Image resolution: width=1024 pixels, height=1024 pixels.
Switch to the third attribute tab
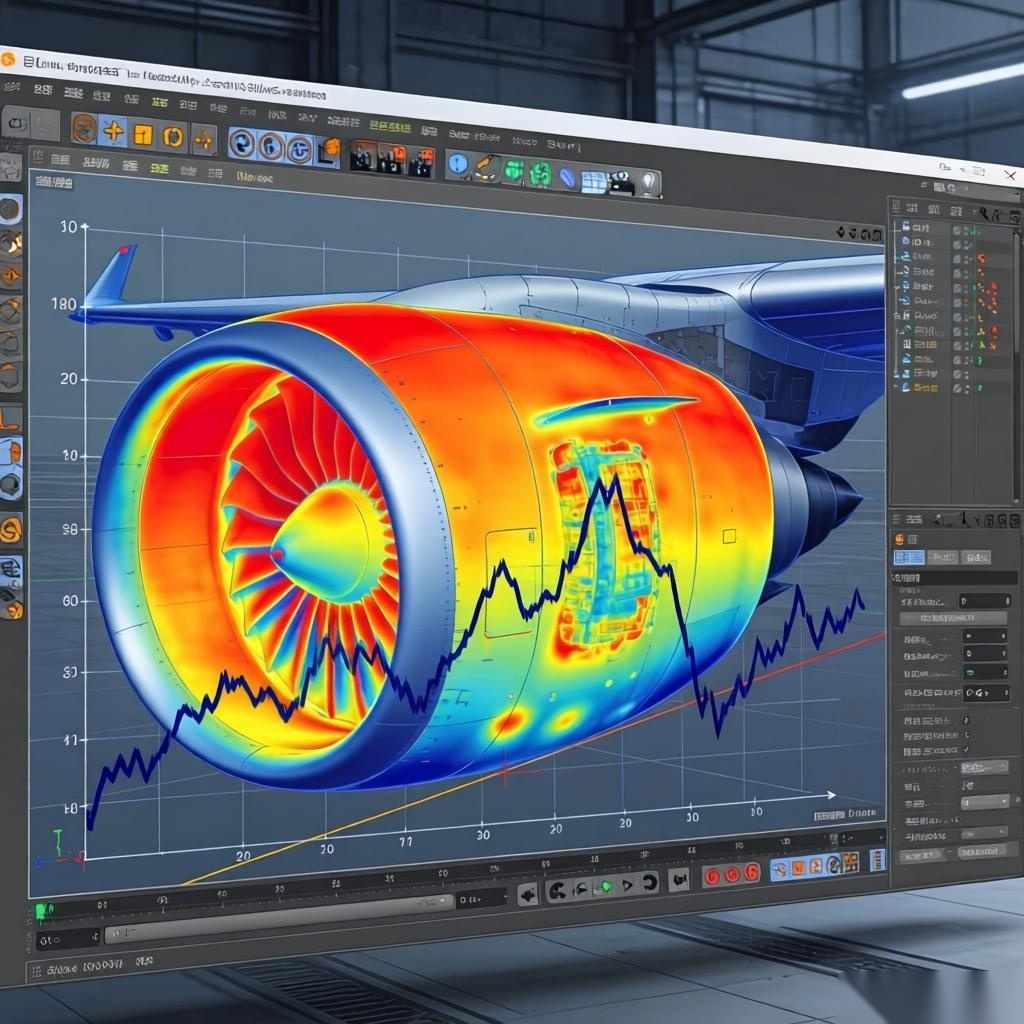[976, 557]
